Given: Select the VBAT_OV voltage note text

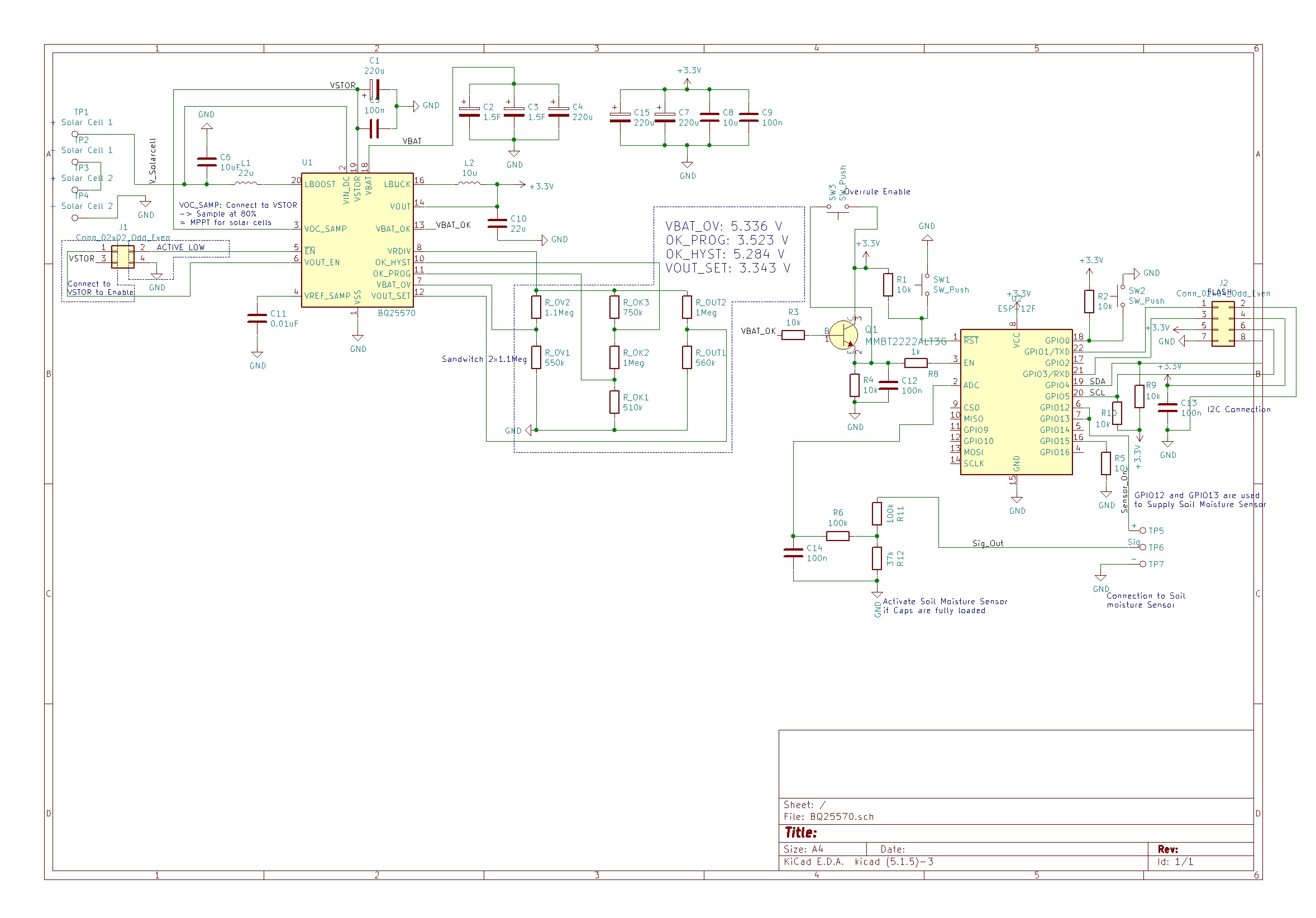Looking at the screenshot, I should coord(723,226).
